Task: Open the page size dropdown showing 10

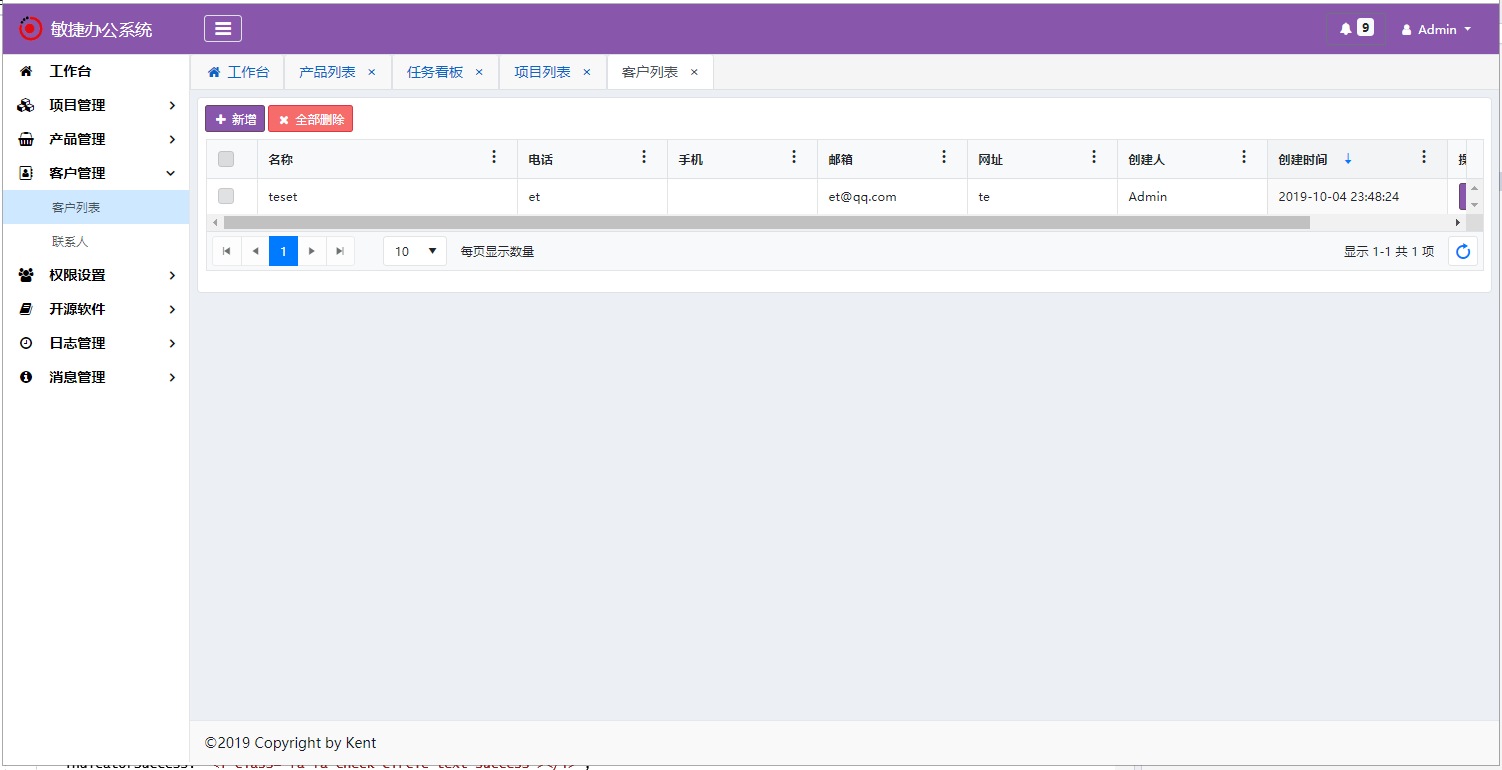Action: click(415, 251)
